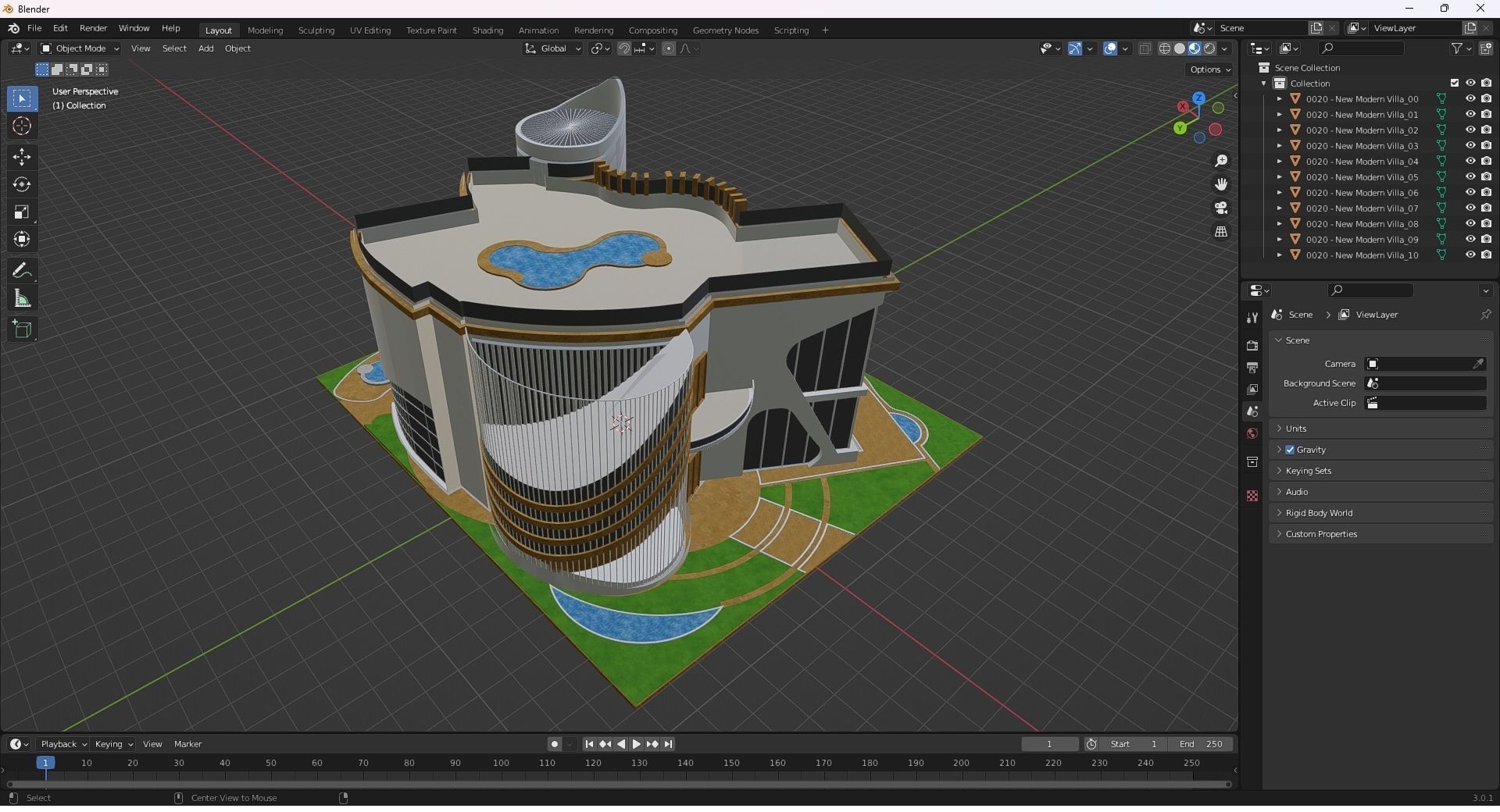Add a new workspace with plus button

tap(825, 30)
